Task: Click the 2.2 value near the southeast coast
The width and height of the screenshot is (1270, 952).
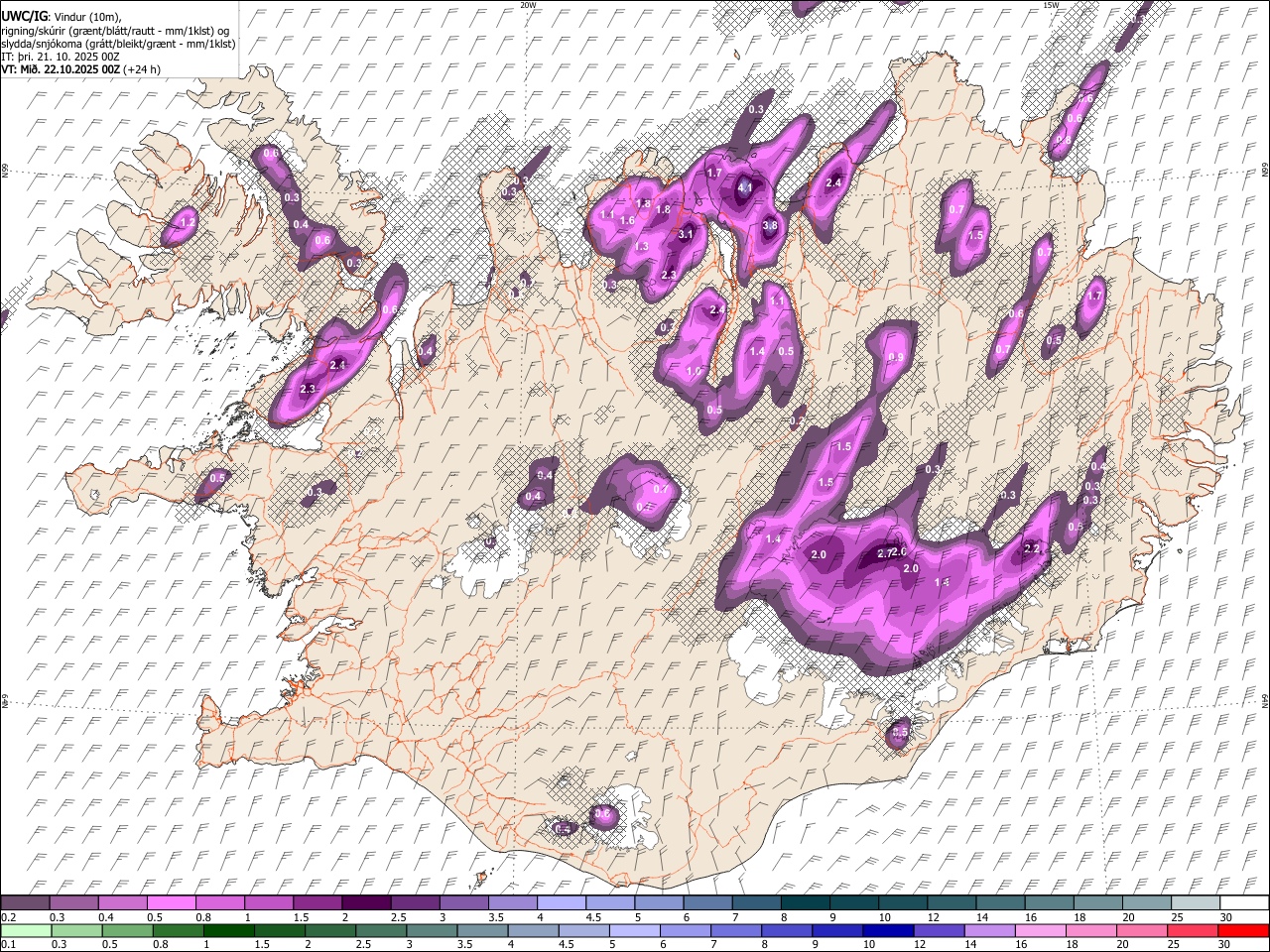Action: coord(1032,548)
